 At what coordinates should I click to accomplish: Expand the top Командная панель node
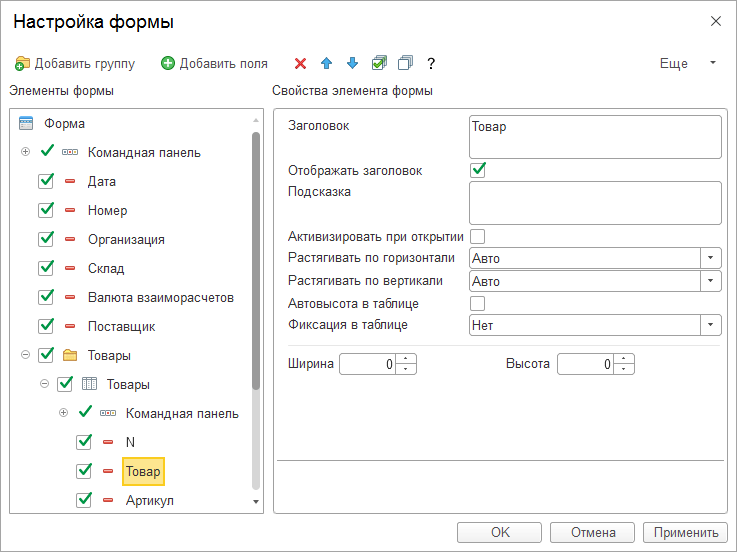pos(25,152)
